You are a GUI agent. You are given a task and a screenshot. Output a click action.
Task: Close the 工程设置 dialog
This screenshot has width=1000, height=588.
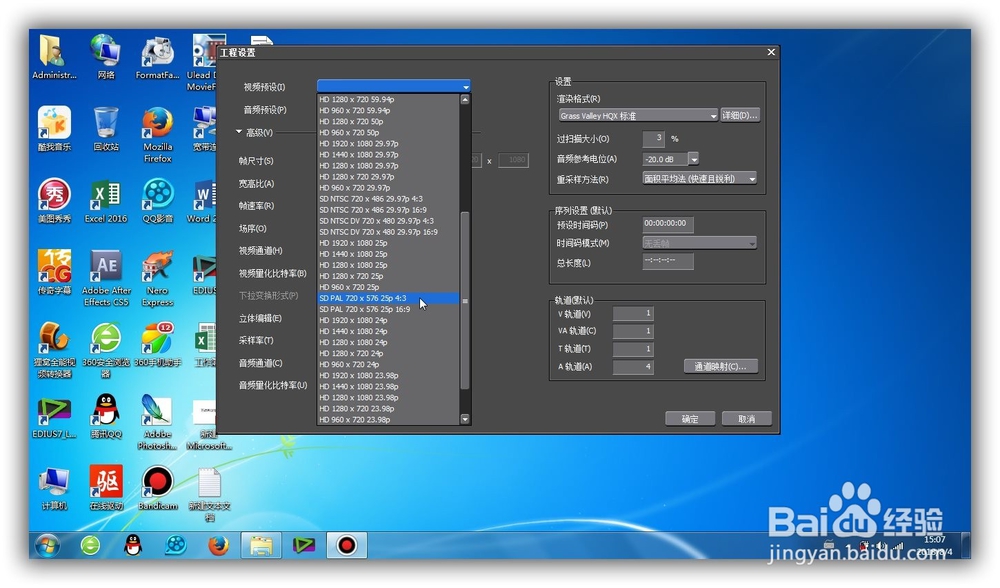[x=771, y=52]
